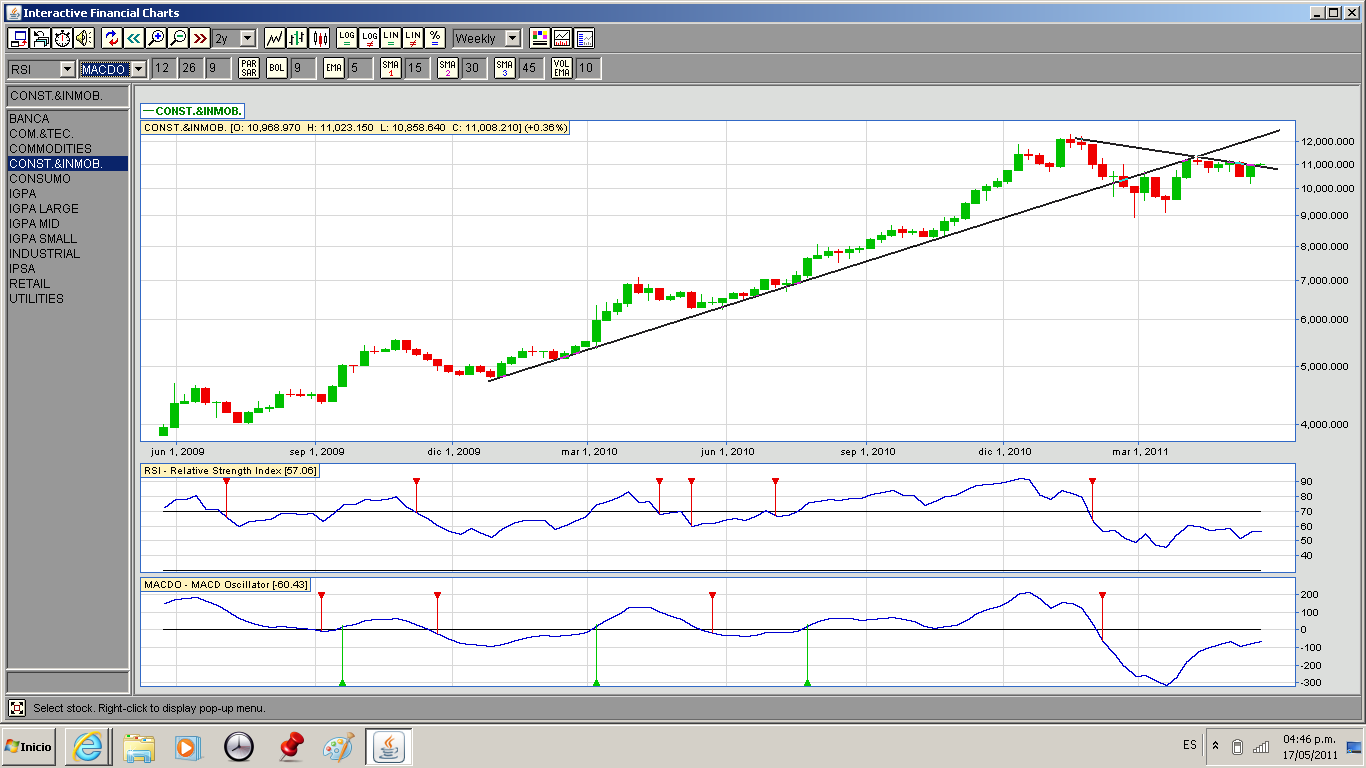Select BANCA in the stock list
Viewport: 1366px width, 768px height.
point(29,119)
